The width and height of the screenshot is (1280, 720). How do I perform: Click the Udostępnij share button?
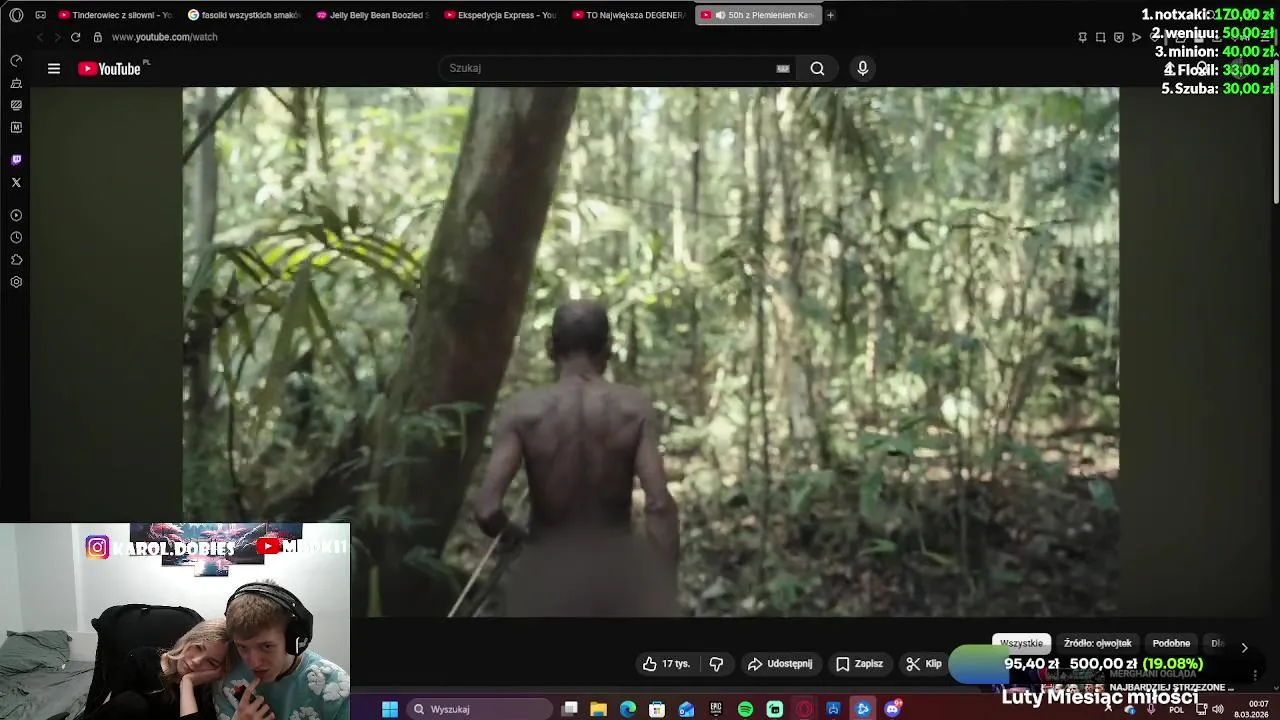coord(780,664)
